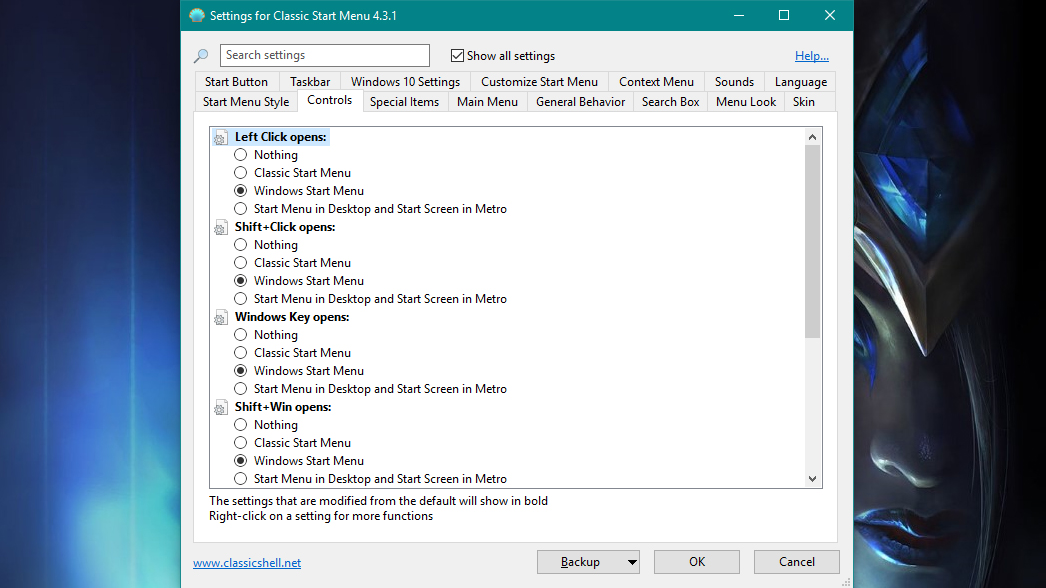Select the Shift+Click opens setting header
Viewport: 1046px width, 588px height.
285,227
